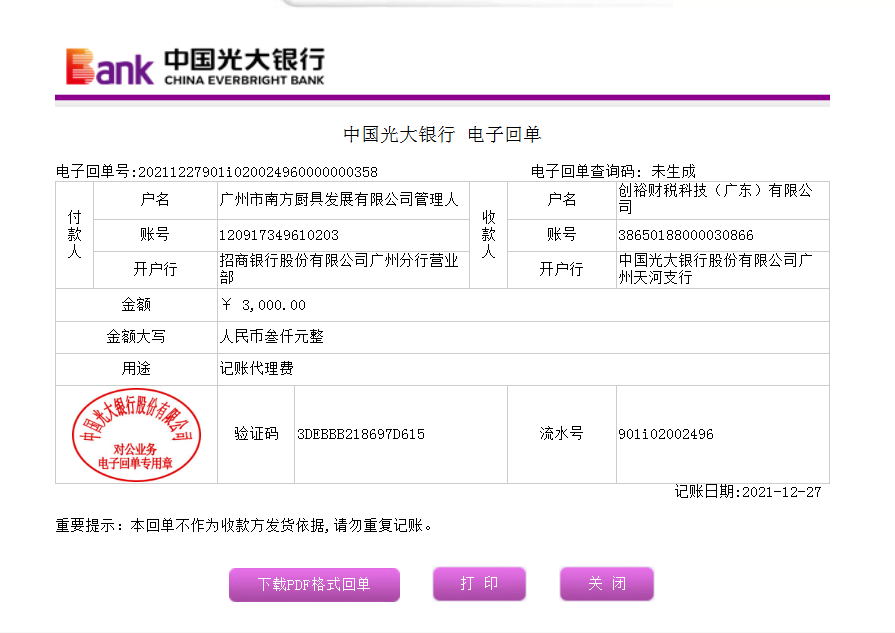Click the 收款人 row header

(489, 235)
